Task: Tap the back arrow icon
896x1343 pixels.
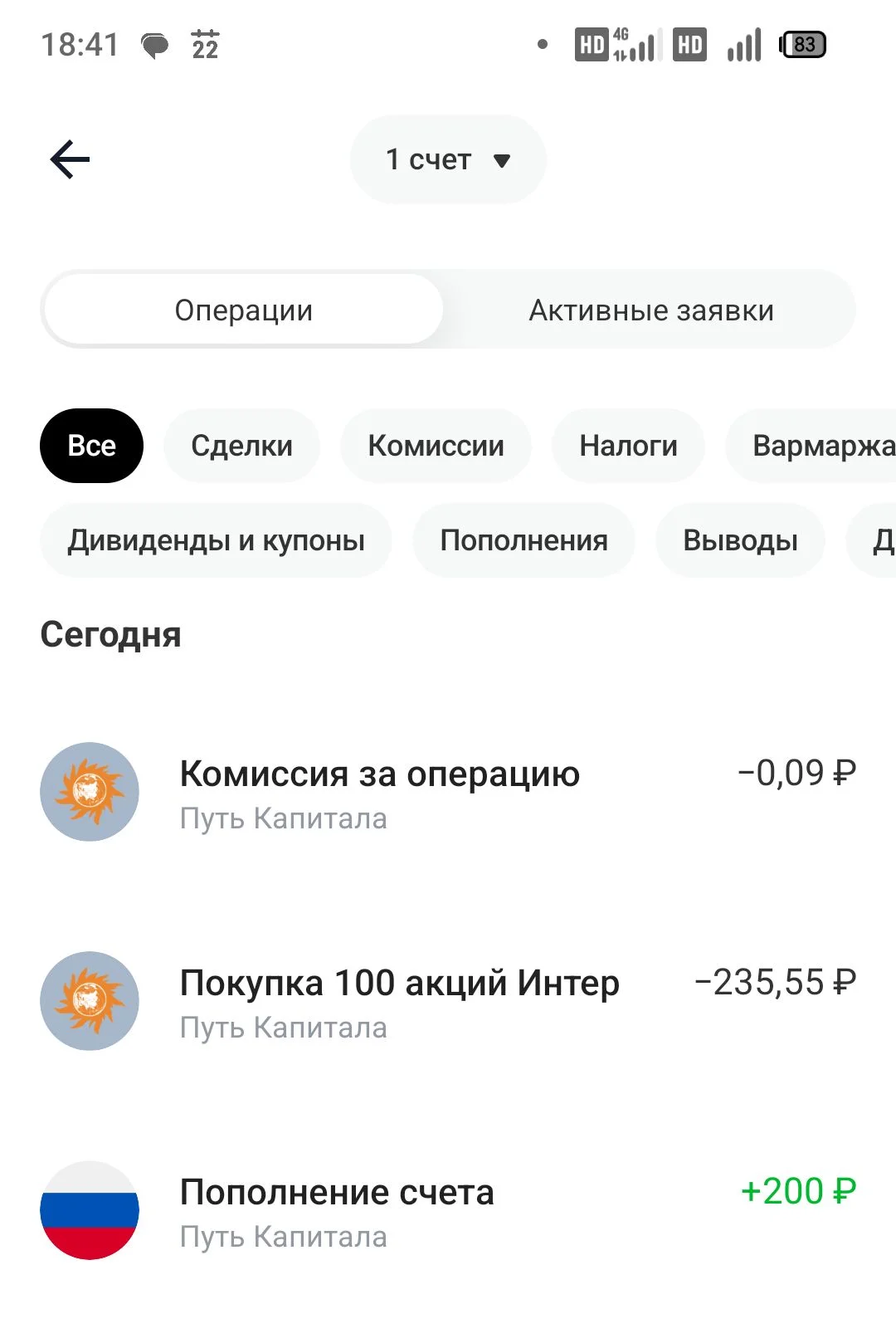Action: 70,159
